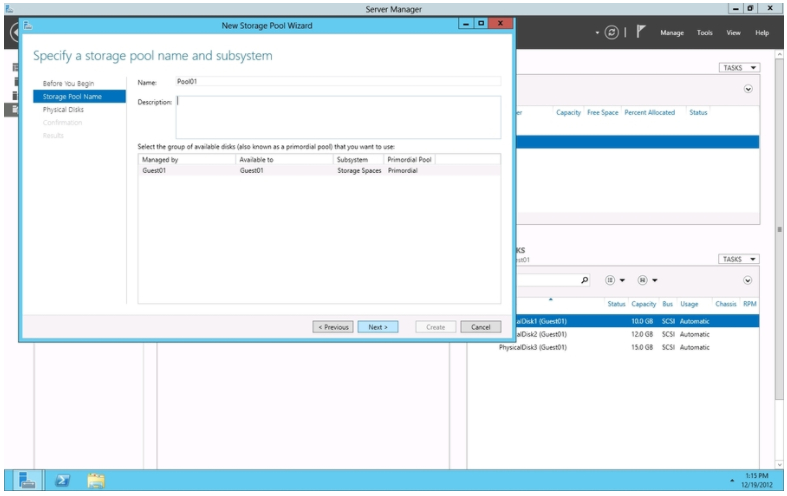Open the storage pools TASKS dropdown

pos(739,68)
